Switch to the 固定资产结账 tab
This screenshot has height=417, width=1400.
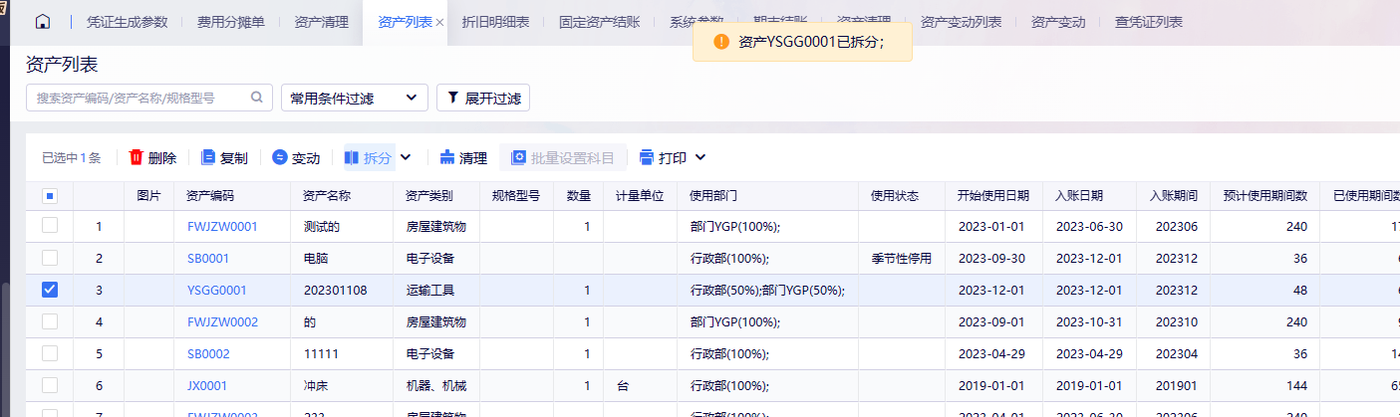point(599,21)
